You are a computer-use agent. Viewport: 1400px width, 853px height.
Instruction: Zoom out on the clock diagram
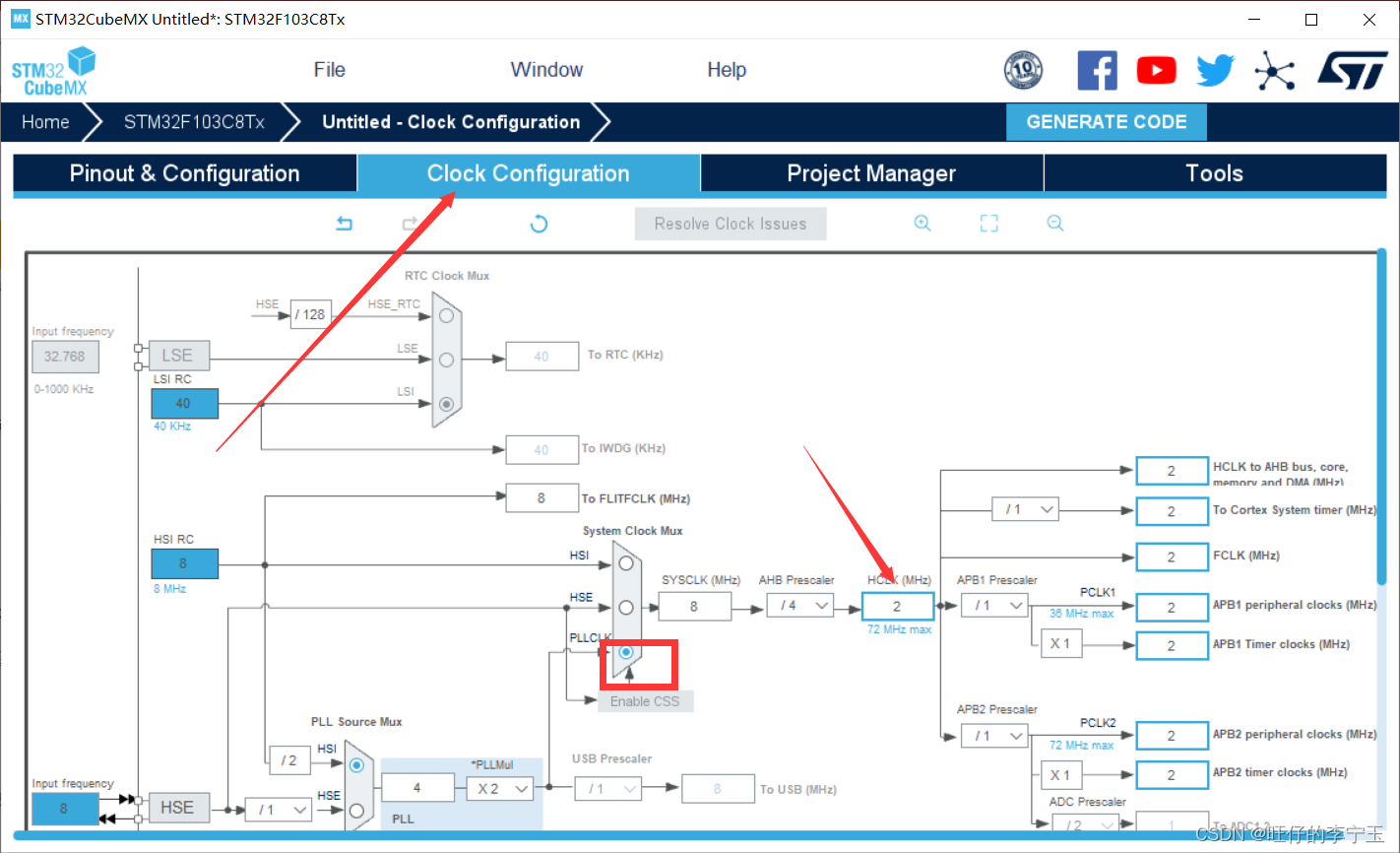(1055, 224)
